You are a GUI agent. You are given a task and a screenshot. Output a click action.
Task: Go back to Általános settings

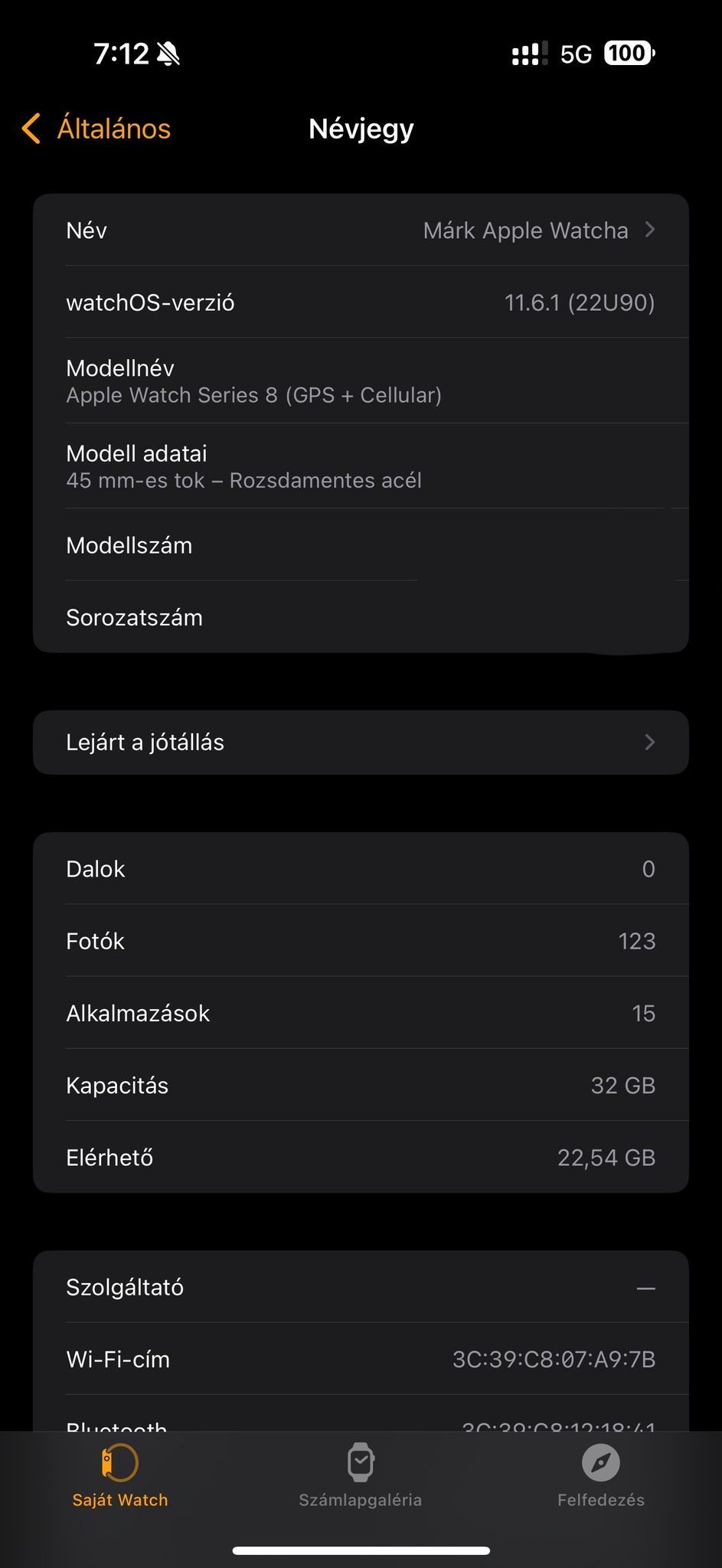click(x=114, y=129)
